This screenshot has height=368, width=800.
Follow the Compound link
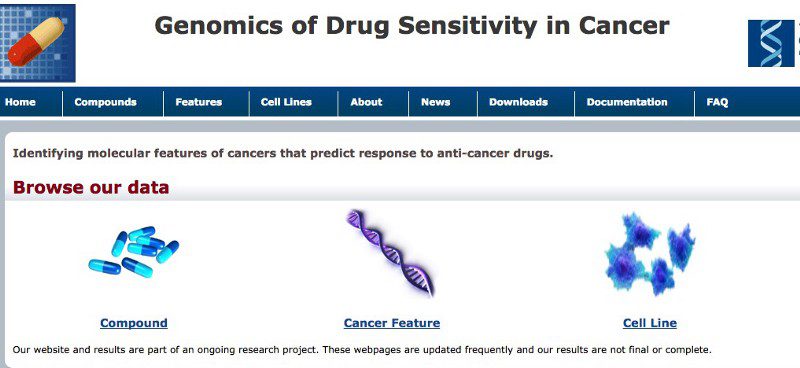[x=134, y=323]
